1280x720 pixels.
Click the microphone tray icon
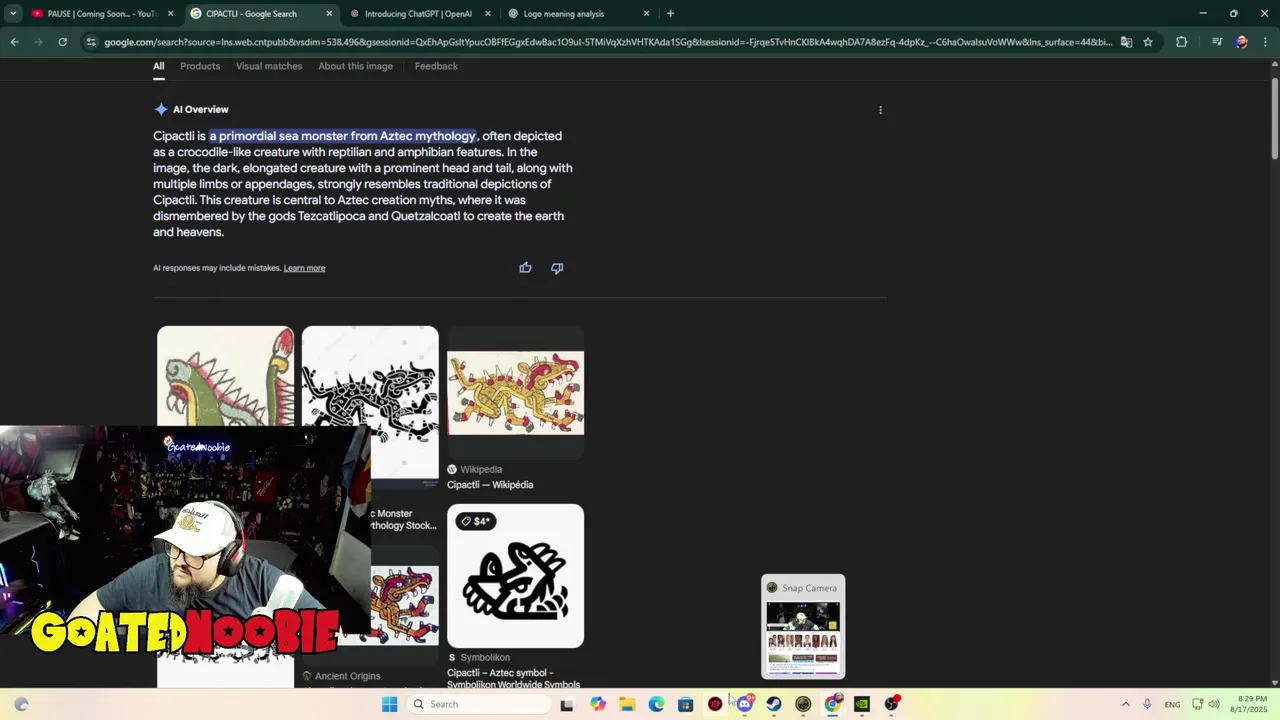coord(1147,704)
